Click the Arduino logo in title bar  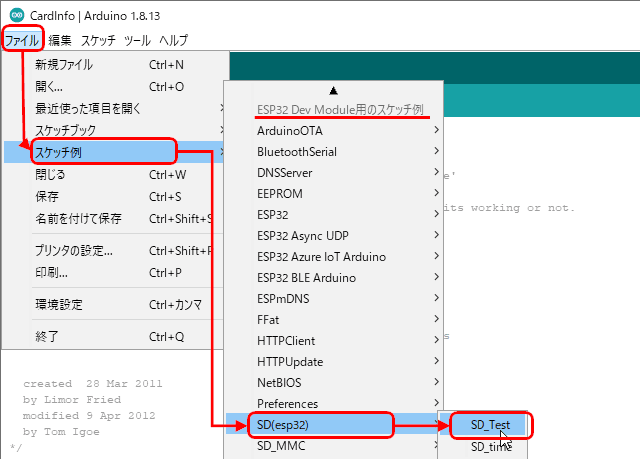(x=17, y=16)
